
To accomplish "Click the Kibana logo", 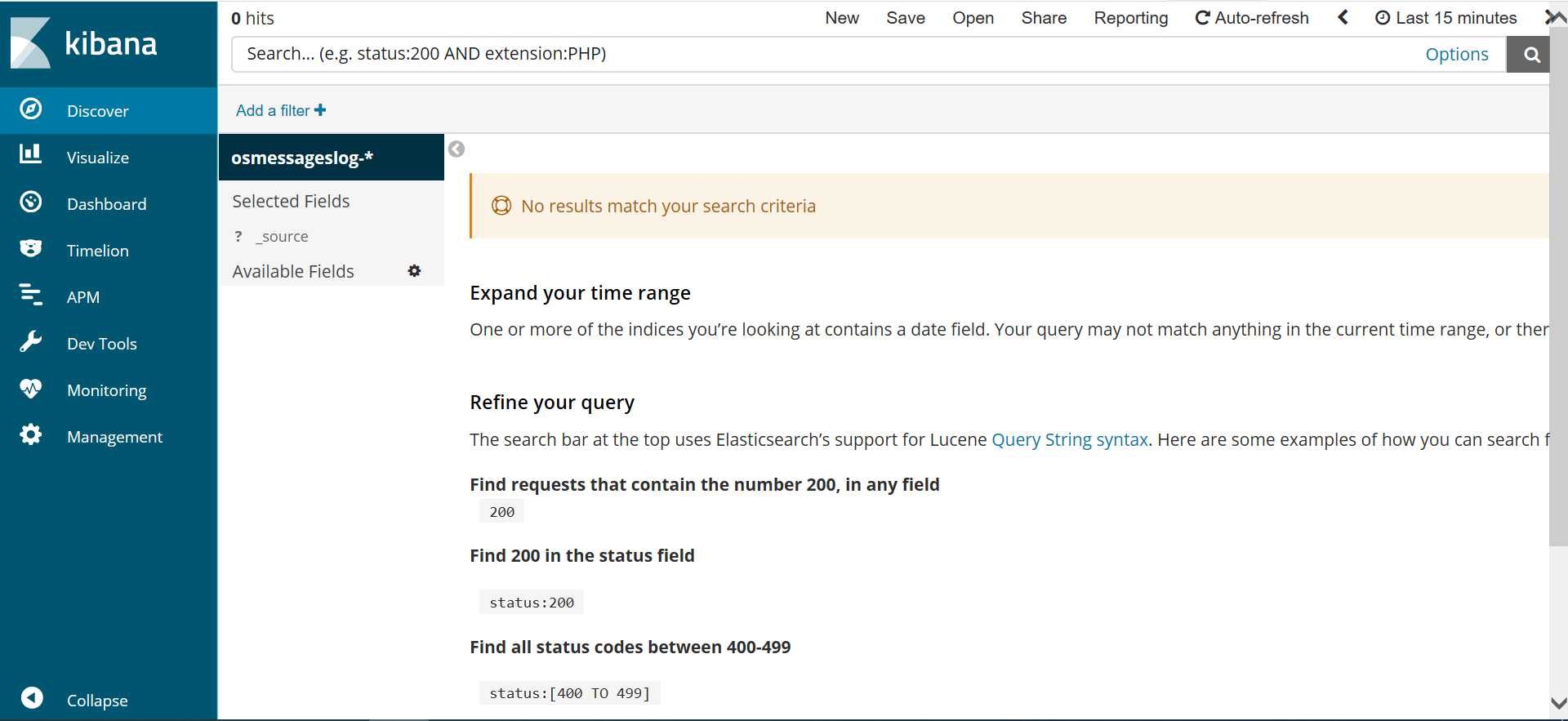I will 83,42.
